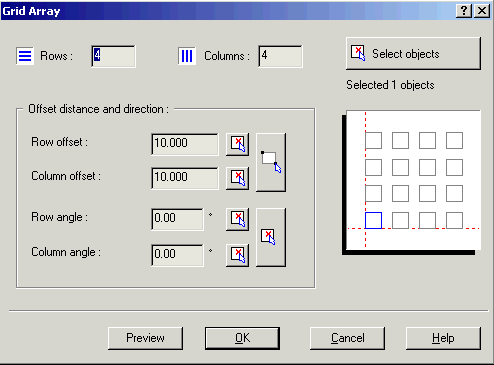494x365 pixels.
Task: Click the Preview button
Action: (x=145, y=338)
